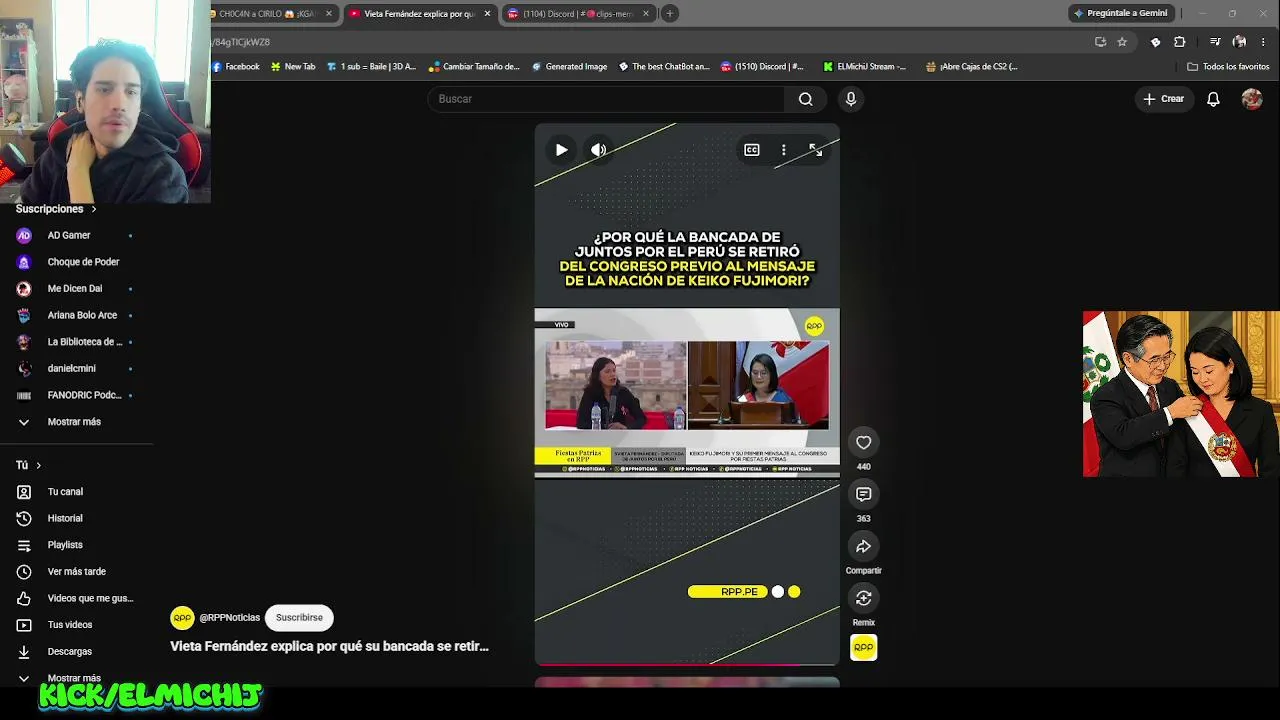Viewport: 1280px width, 720px height.
Task: Open the Chrome three-dot menu
Action: [x=1264, y=42]
